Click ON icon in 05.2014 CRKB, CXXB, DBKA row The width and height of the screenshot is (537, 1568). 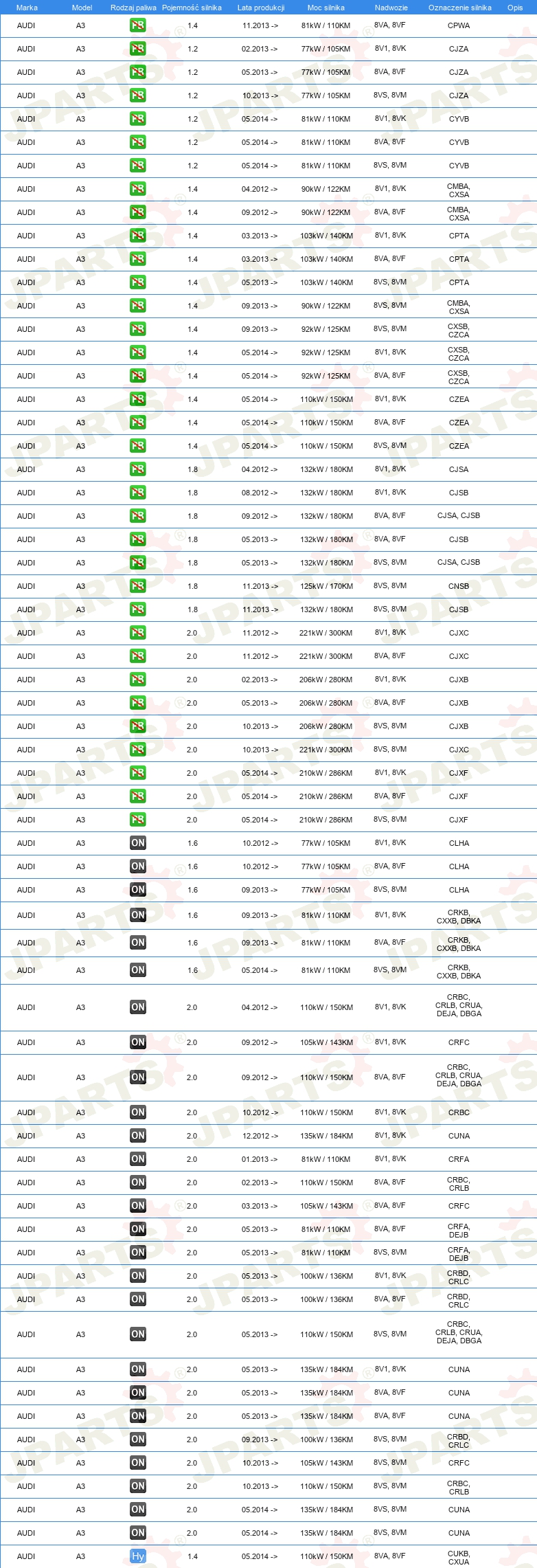[x=137, y=970]
